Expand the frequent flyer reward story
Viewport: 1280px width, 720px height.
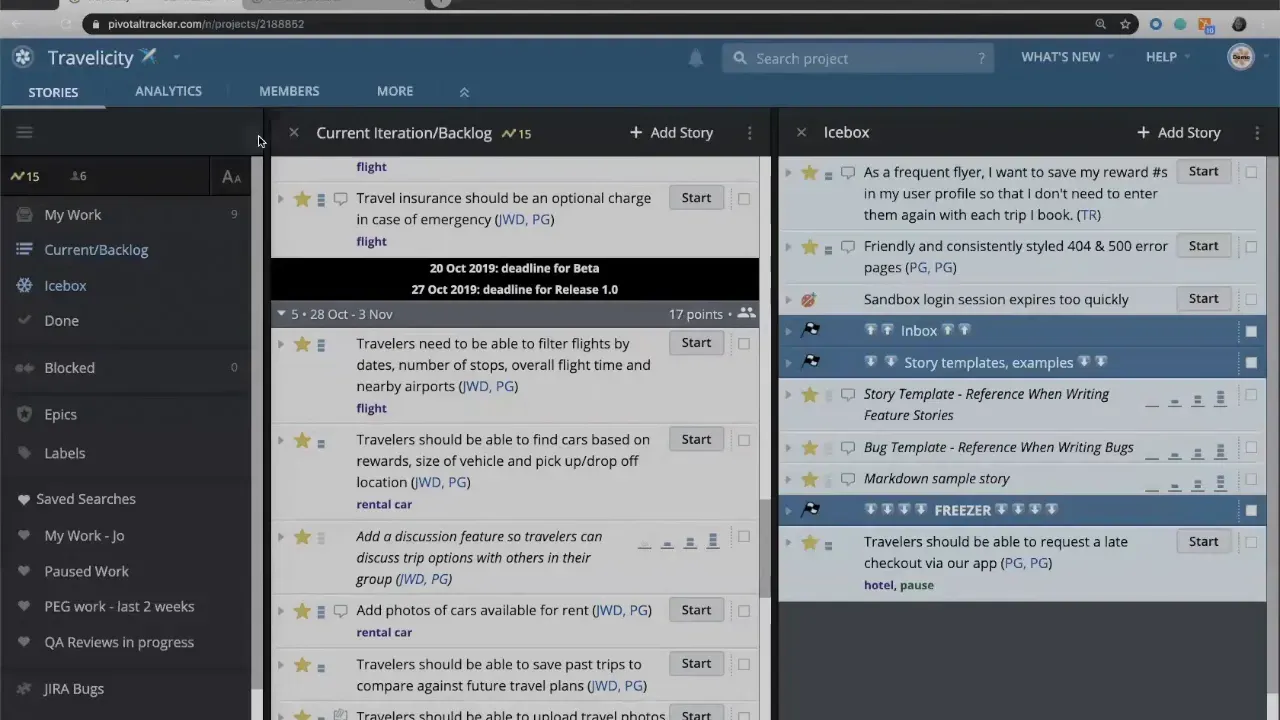click(788, 173)
